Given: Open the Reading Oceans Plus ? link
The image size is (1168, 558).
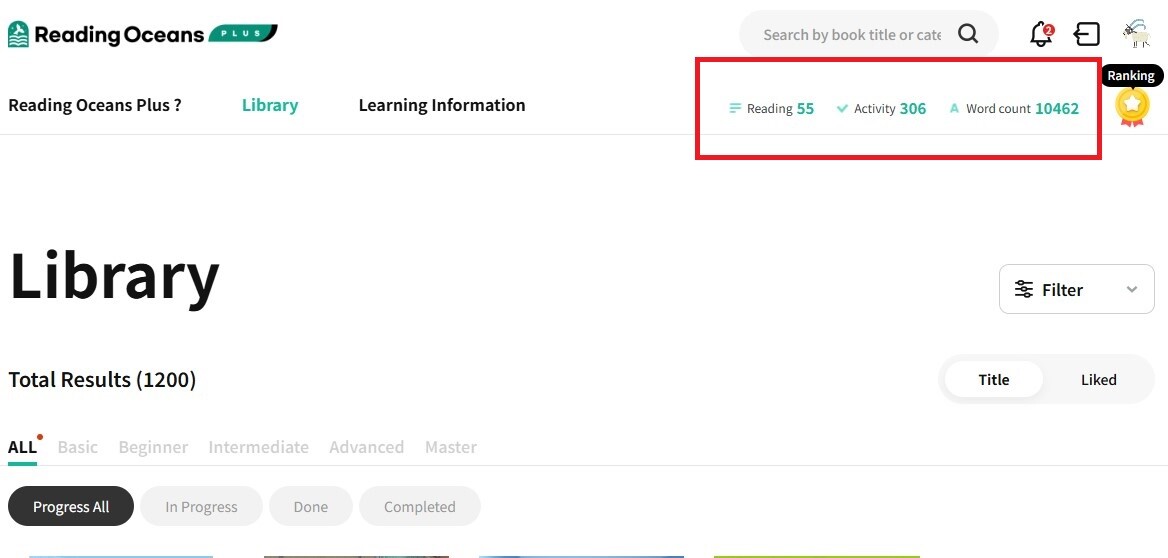Looking at the screenshot, I should coord(95,105).
